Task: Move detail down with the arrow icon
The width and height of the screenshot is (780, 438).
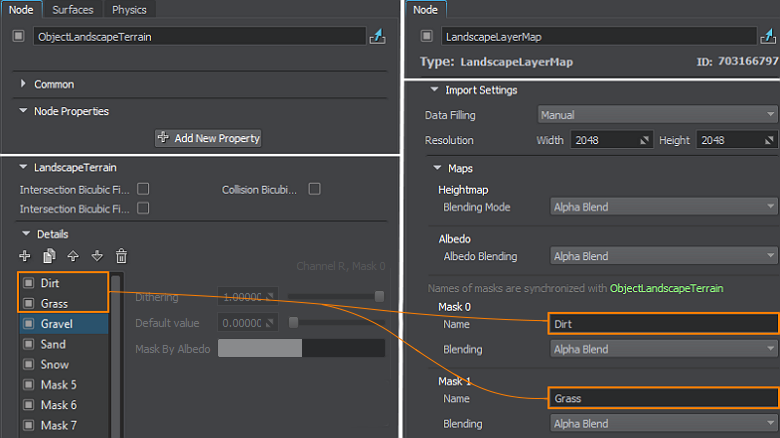Action: tap(97, 256)
